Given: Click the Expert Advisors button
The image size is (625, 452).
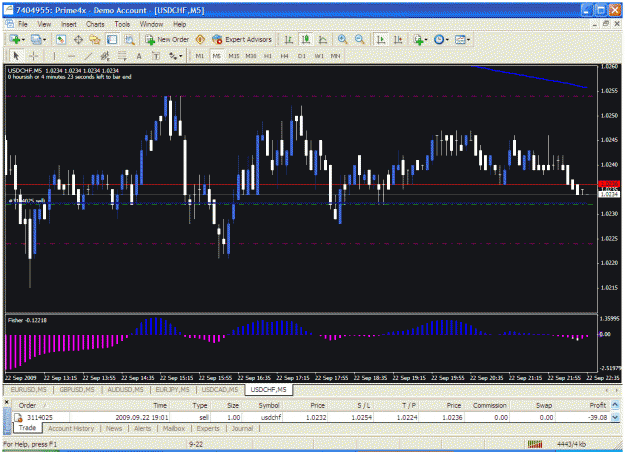Looking at the screenshot, I should pyautogui.click(x=242, y=39).
